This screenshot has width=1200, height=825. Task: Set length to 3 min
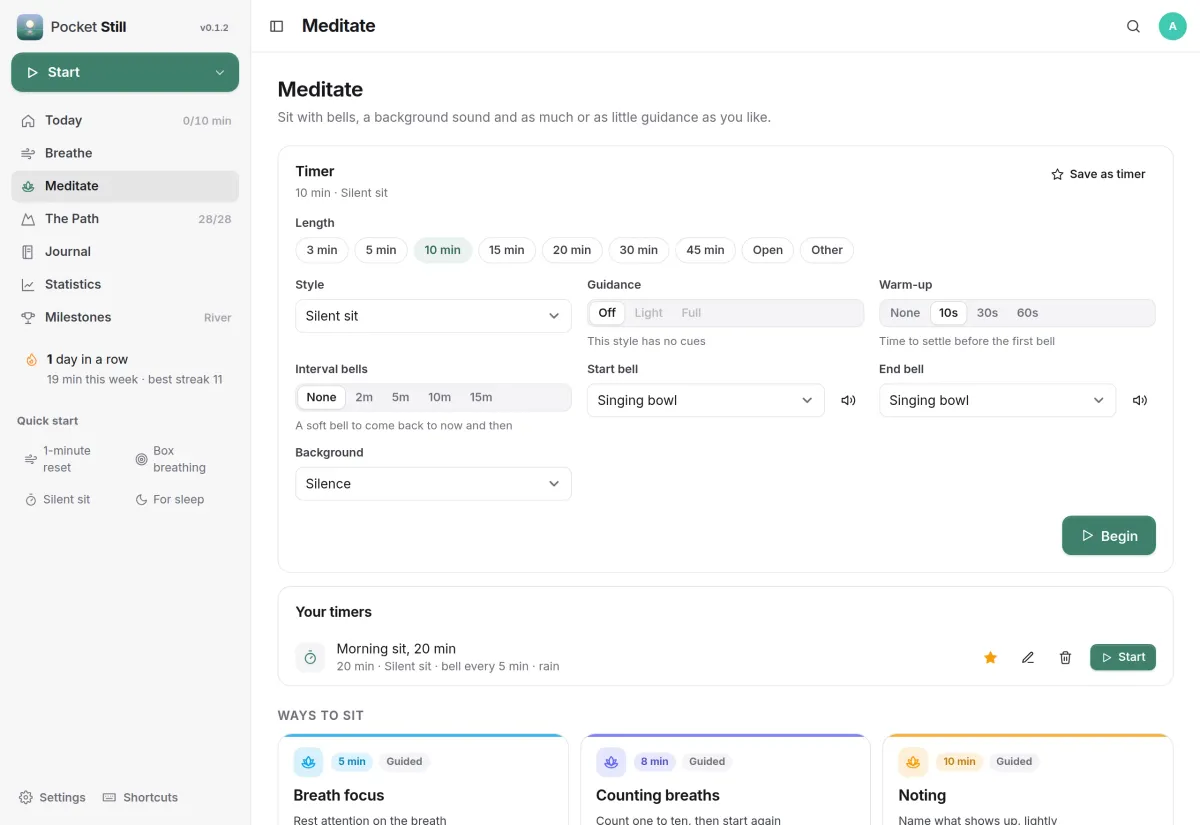[x=322, y=250]
